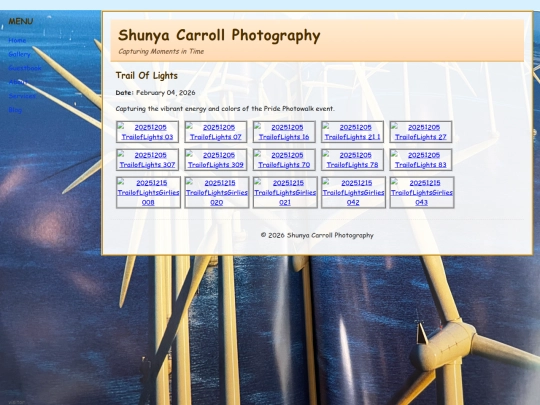
Task: Select About in the menu
Action: (18, 82)
